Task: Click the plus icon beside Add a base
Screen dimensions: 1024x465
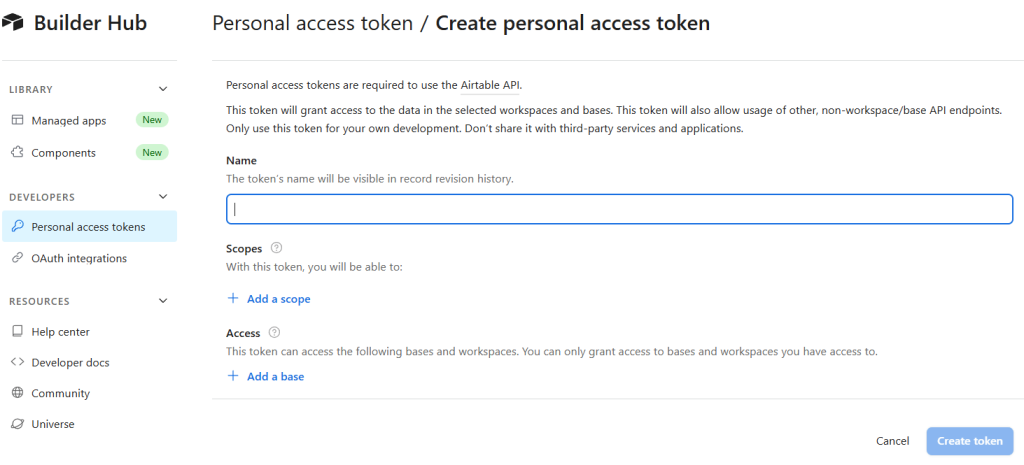Action: pos(232,376)
